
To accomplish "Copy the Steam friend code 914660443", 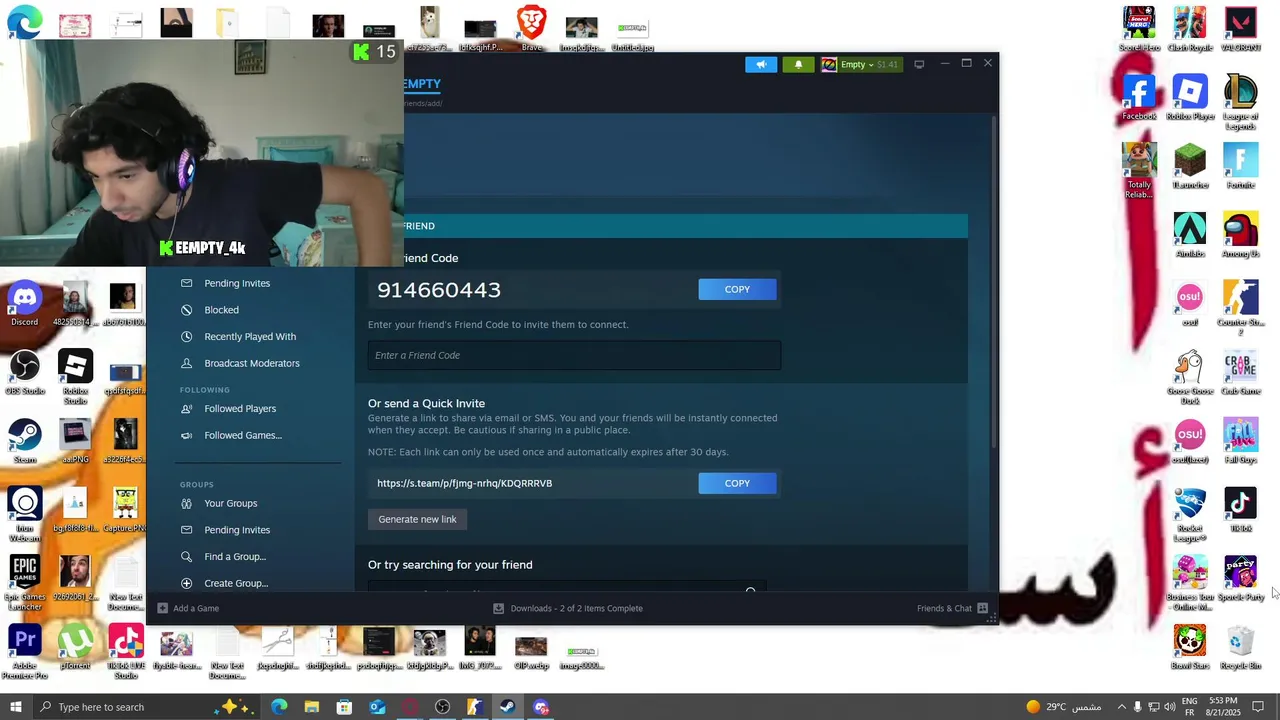I will pyautogui.click(x=737, y=289).
